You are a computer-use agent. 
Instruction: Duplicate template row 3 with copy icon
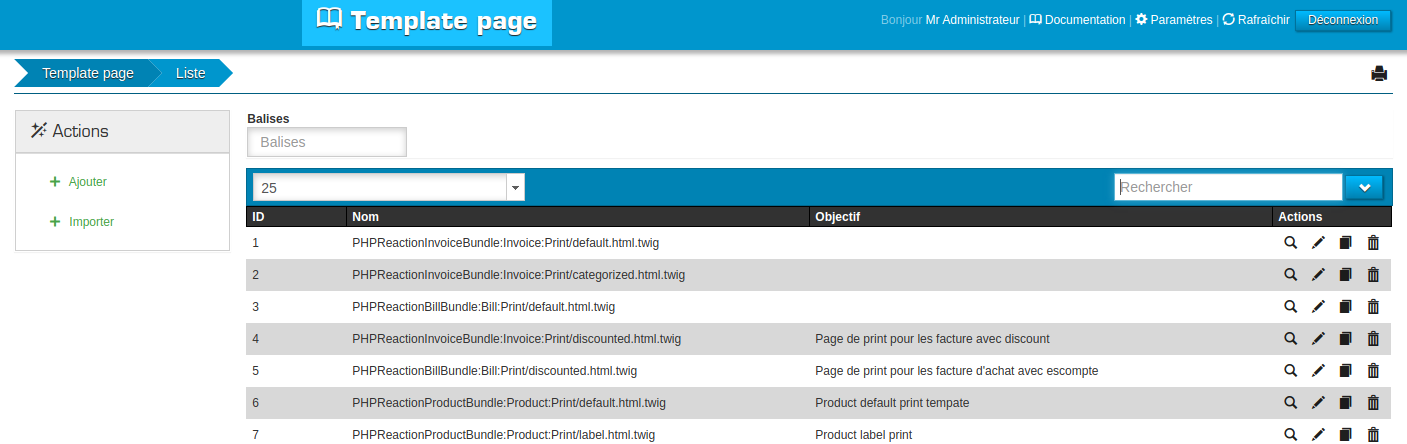1345,307
